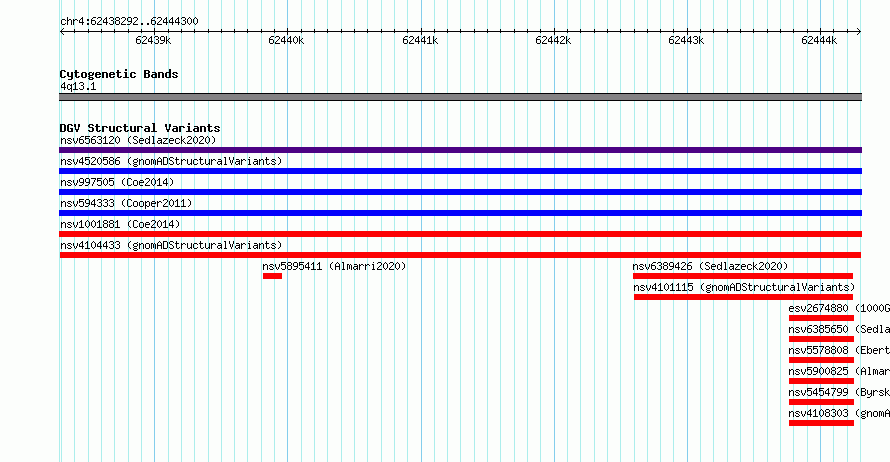
Task: Select the 4q13.1 band label
Action: [x=78, y=86]
